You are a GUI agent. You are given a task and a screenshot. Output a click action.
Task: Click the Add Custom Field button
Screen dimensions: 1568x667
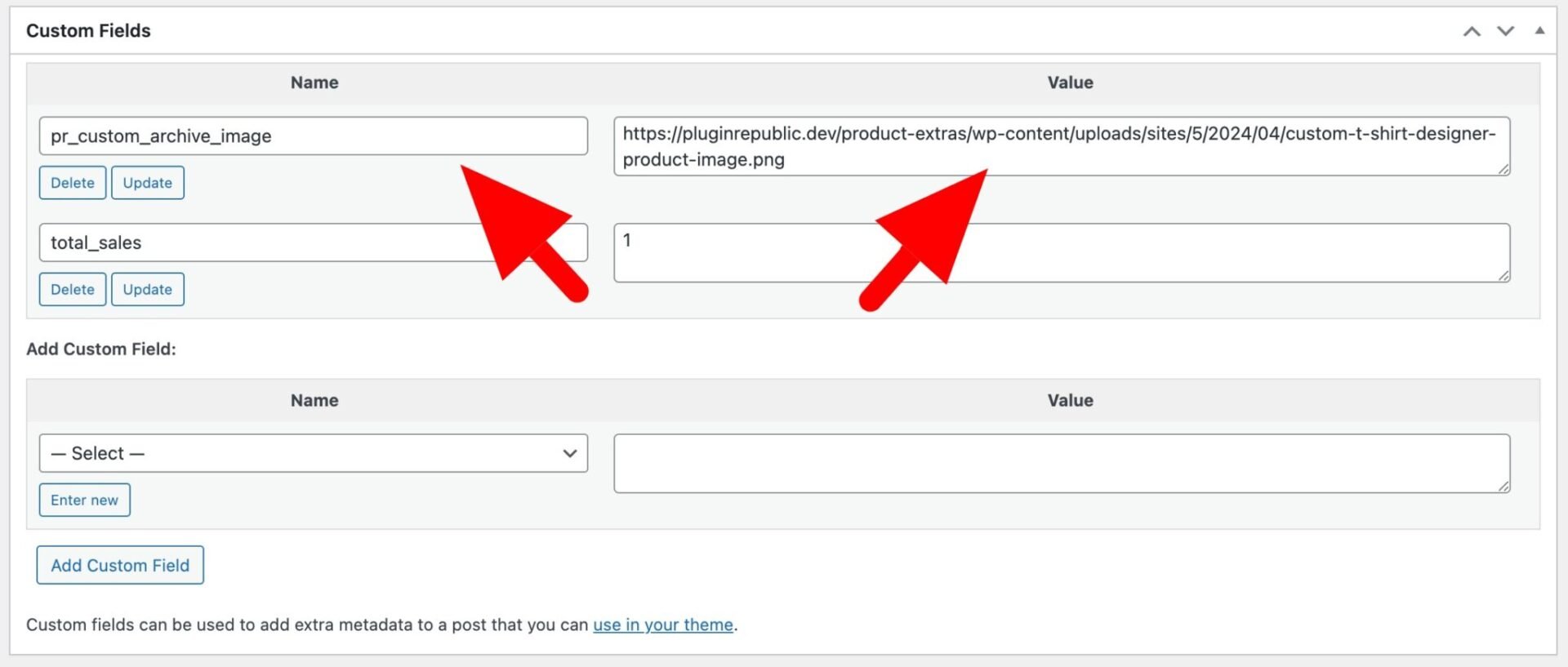coord(119,564)
